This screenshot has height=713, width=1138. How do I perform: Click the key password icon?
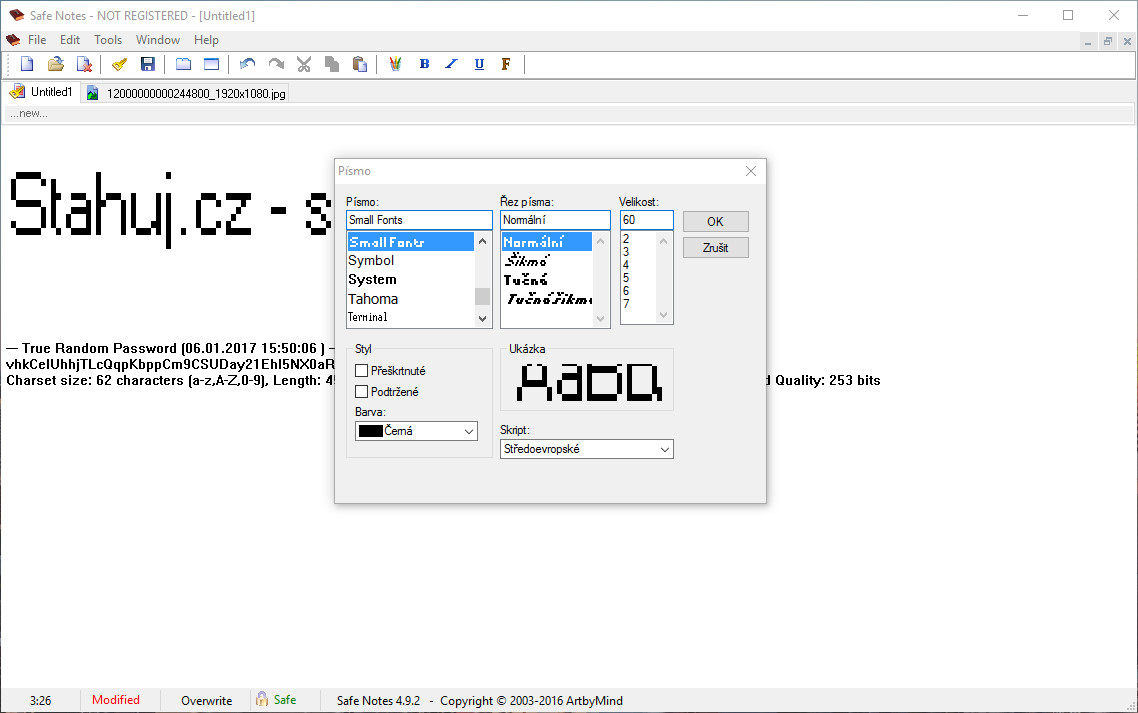click(120, 65)
